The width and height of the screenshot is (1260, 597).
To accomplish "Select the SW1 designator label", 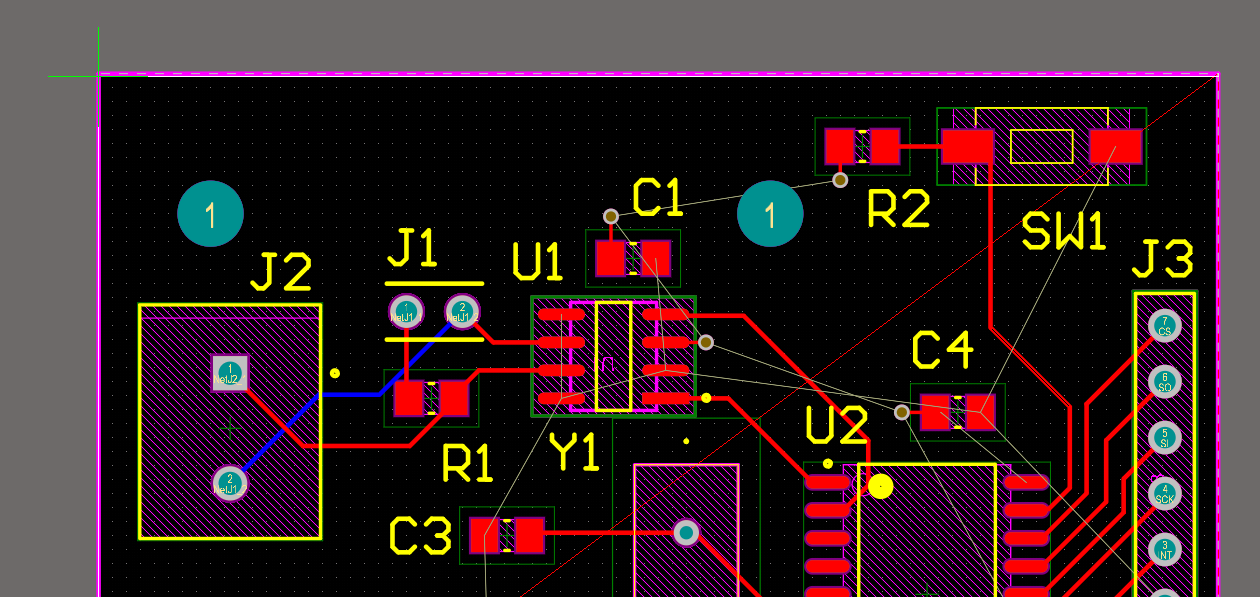I will (x=1065, y=232).
